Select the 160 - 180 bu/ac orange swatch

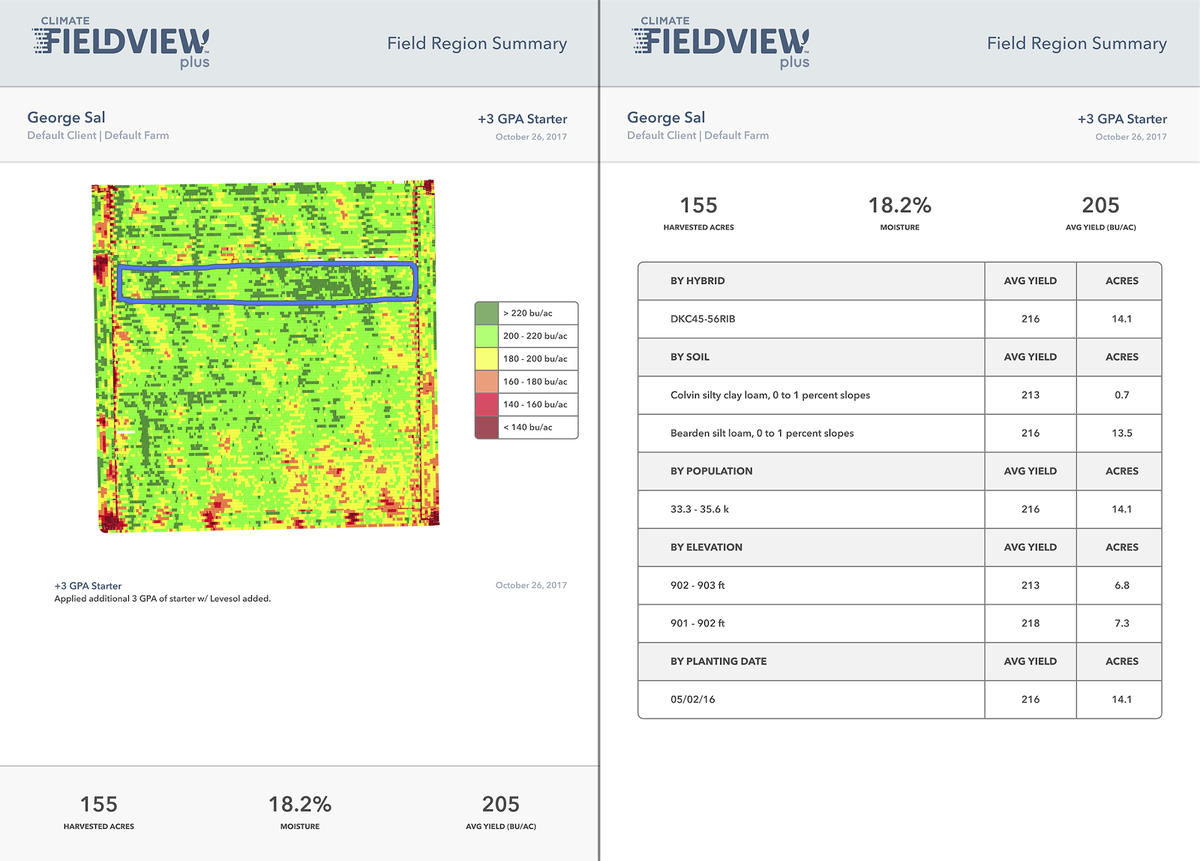pos(487,382)
